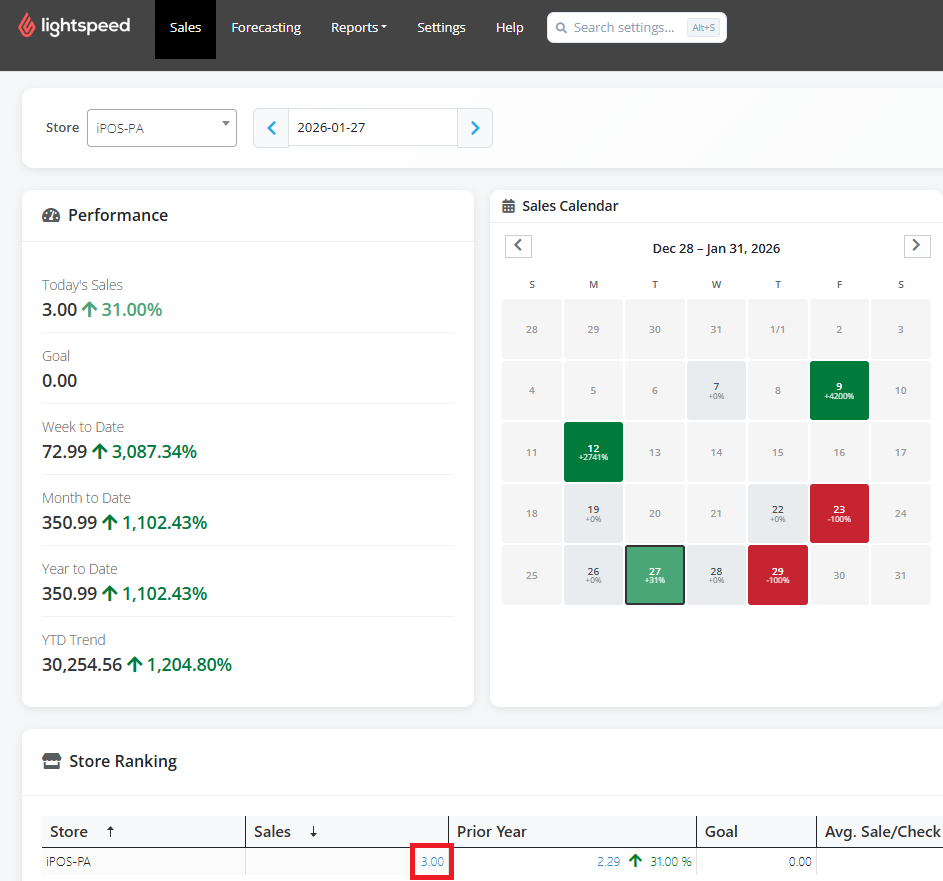Click the search magnifier icon

pos(561,28)
